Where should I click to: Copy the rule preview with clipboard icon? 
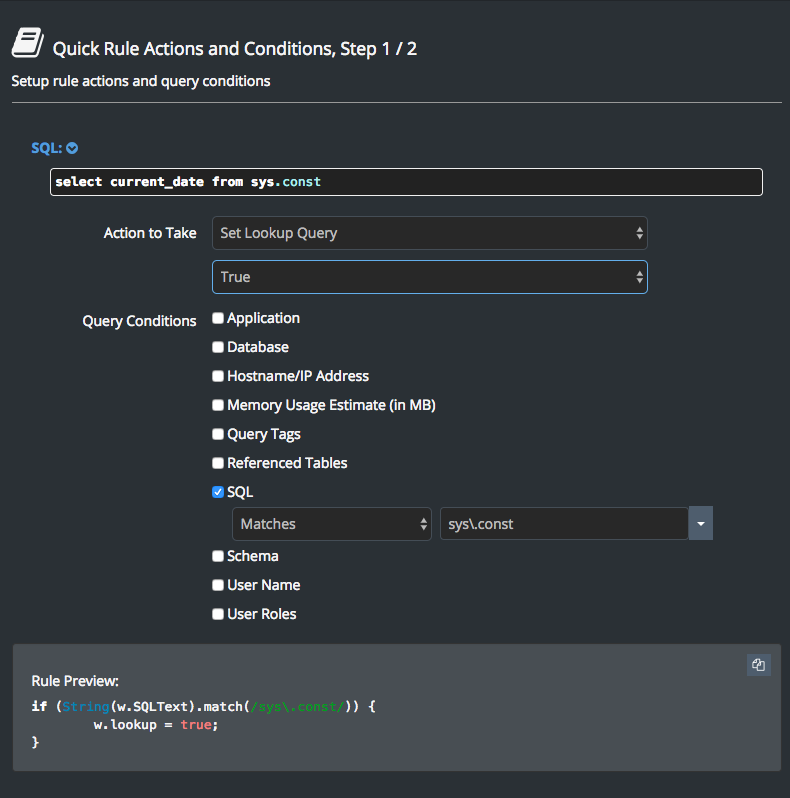point(758,665)
